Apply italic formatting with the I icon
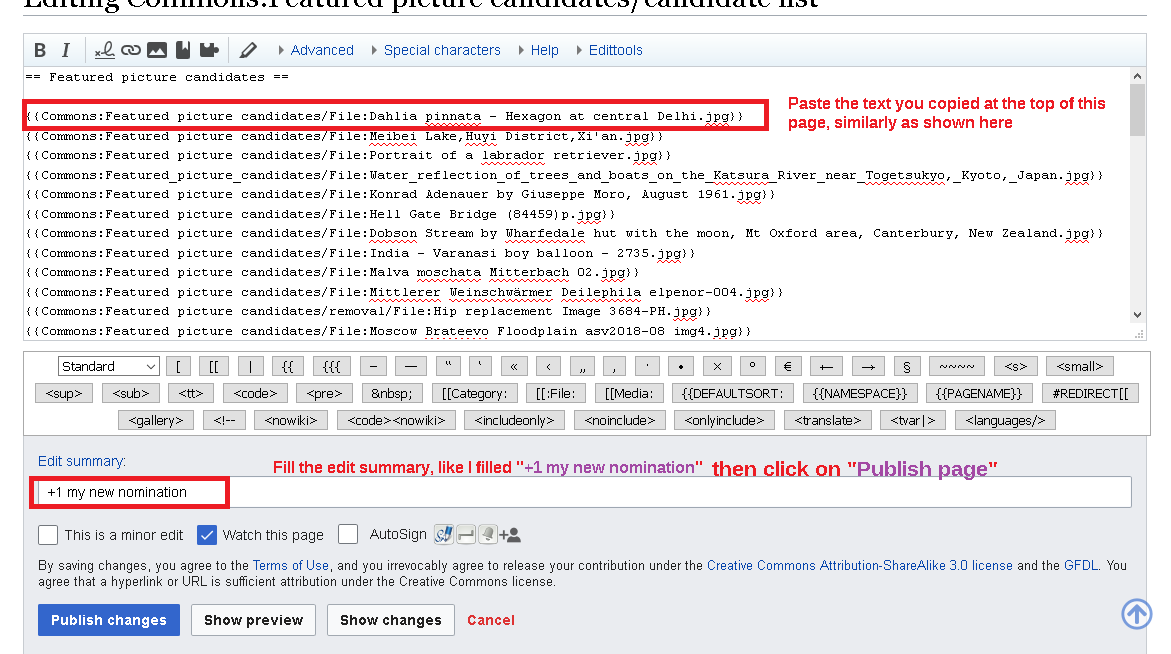1171x654 pixels. (66, 50)
